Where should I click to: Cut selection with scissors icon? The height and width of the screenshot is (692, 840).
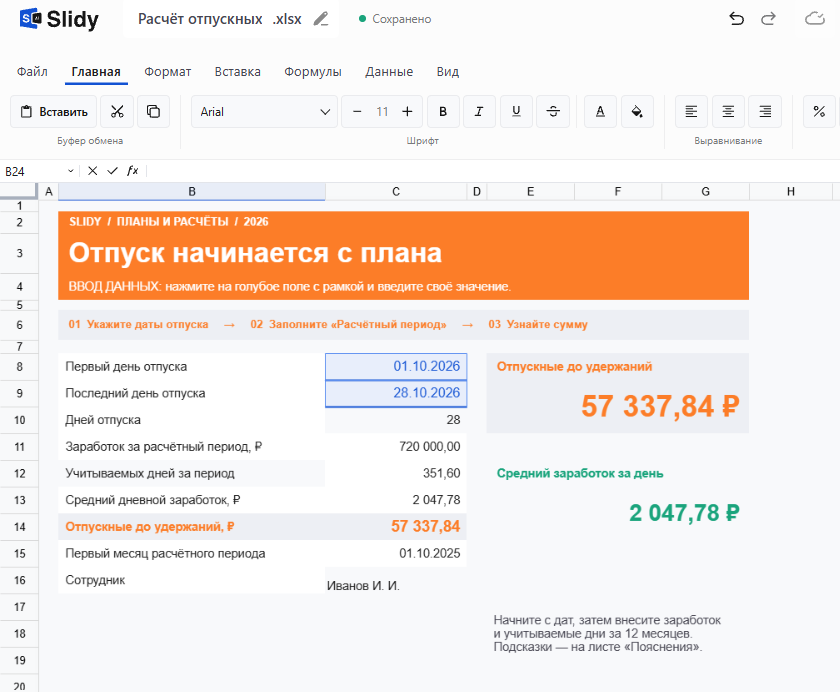(x=117, y=111)
